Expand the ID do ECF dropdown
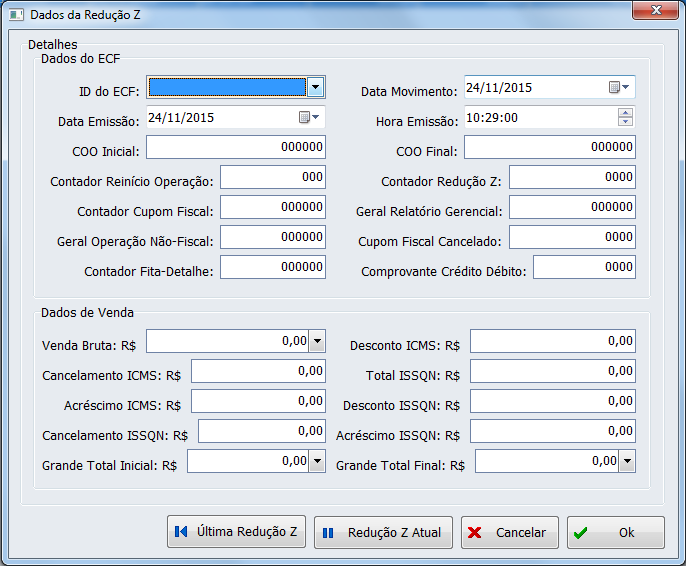This screenshot has width=686, height=566. [315, 88]
